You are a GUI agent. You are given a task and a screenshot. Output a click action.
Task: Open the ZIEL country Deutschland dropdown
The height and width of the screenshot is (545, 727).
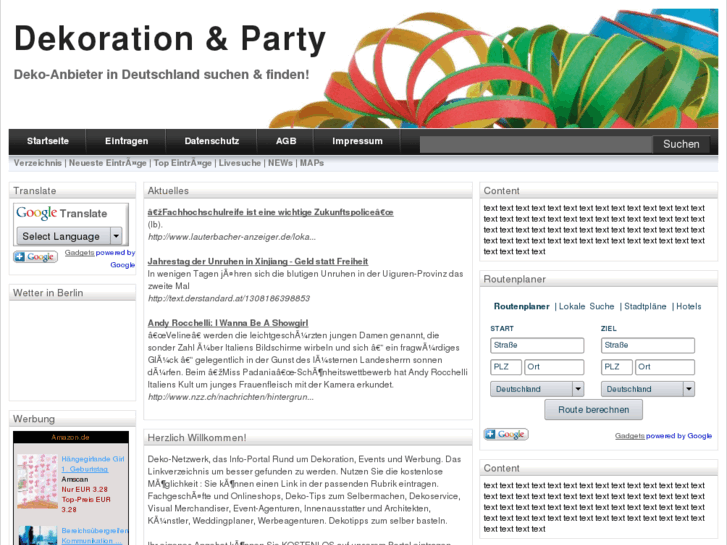(x=648, y=389)
